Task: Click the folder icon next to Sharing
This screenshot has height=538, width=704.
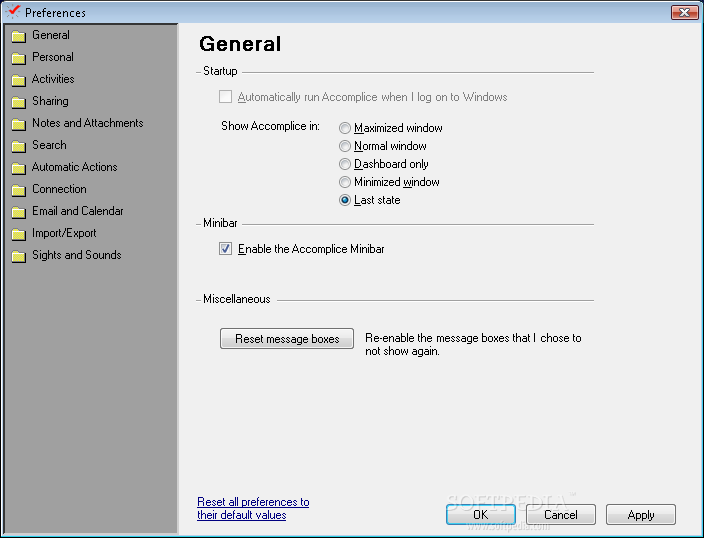Action: [18, 102]
